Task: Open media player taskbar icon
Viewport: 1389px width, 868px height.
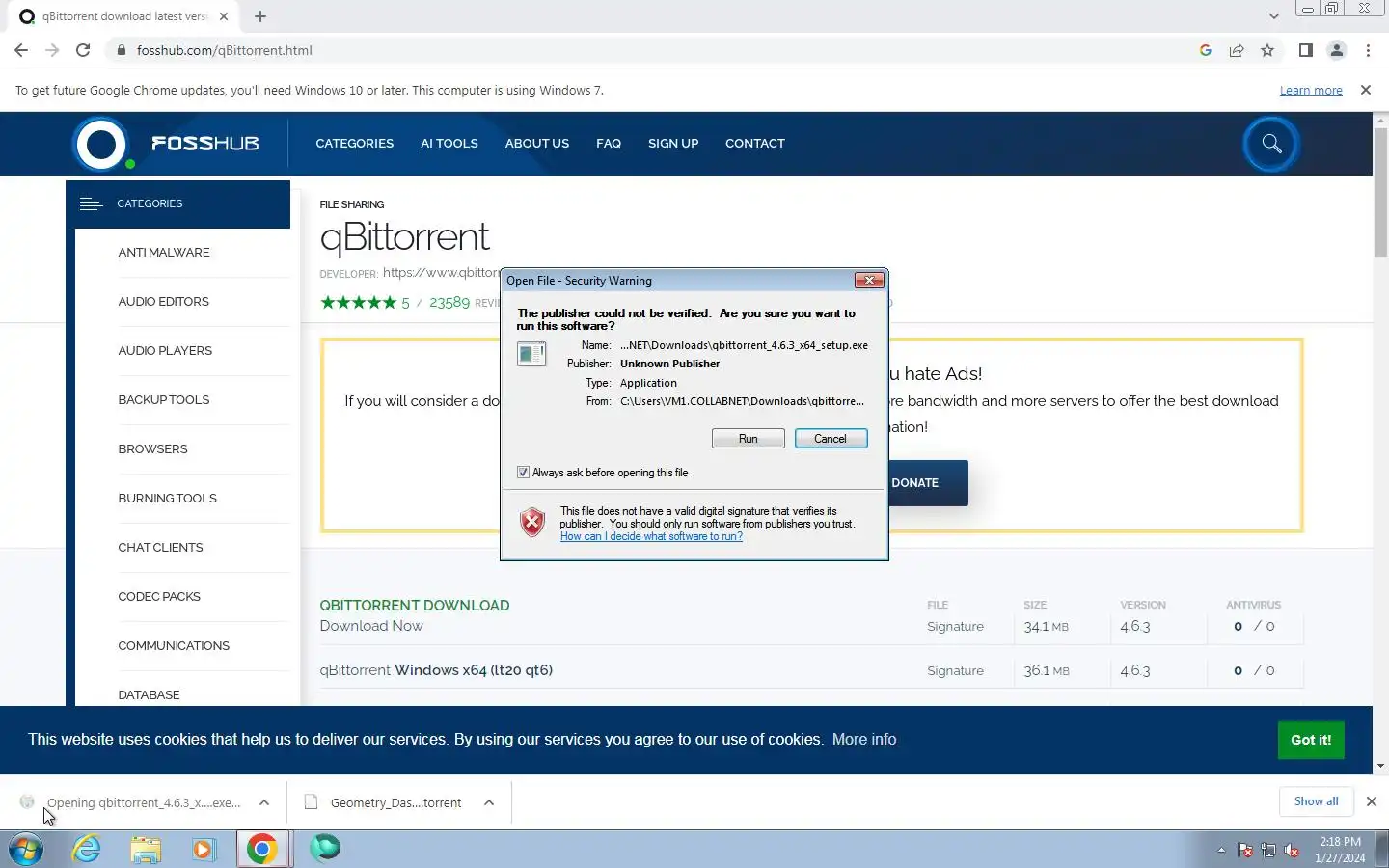Action: [204, 850]
